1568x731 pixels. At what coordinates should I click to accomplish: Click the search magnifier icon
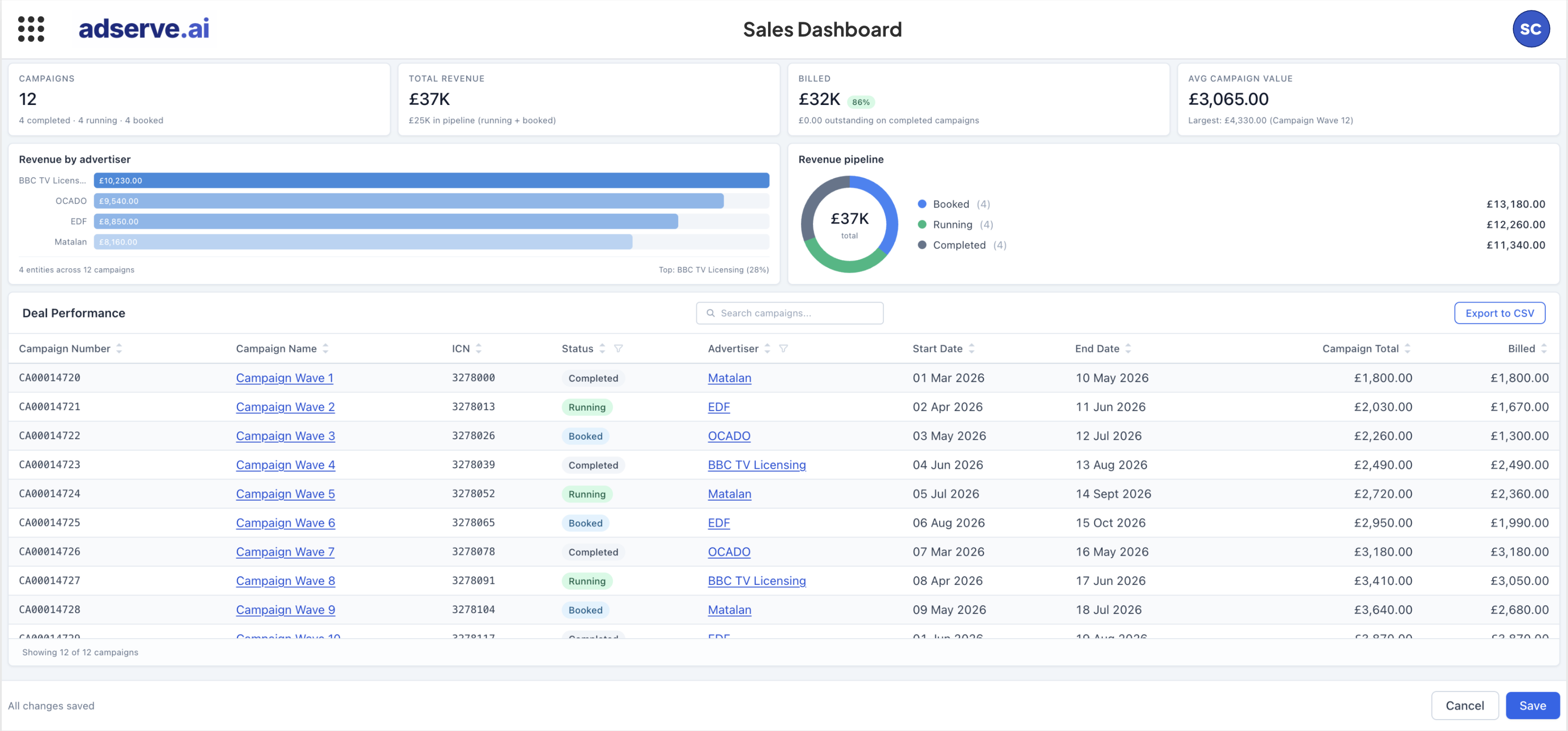point(710,313)
